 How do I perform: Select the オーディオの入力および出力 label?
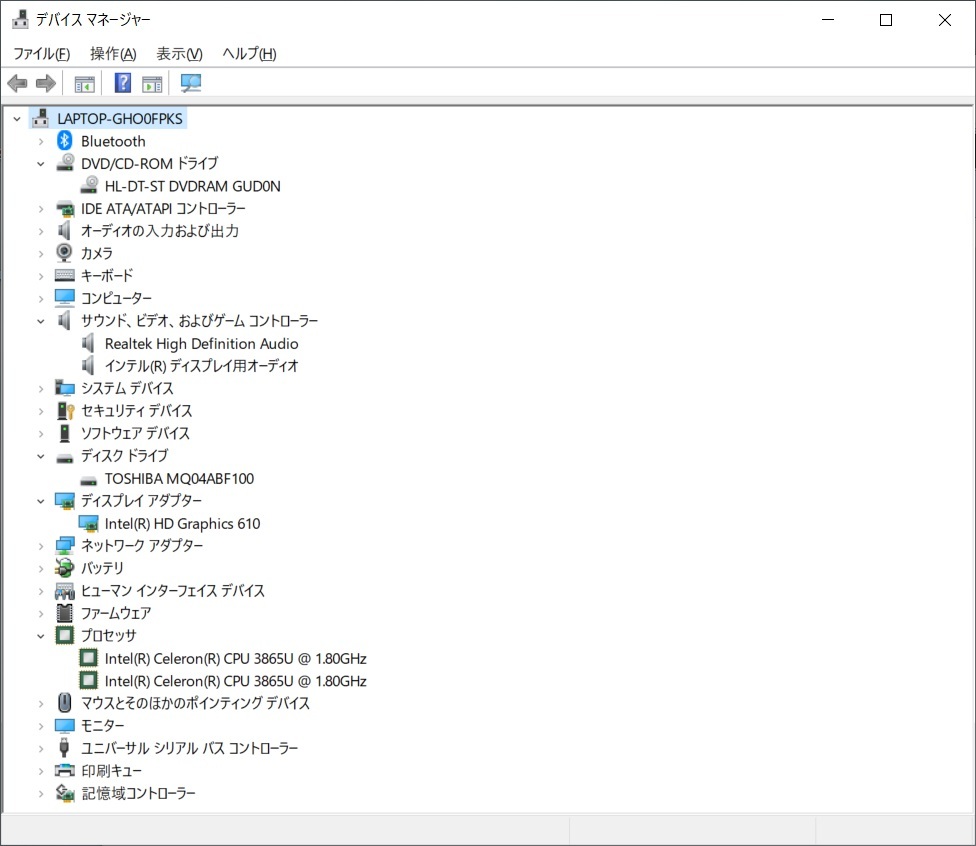160,231
